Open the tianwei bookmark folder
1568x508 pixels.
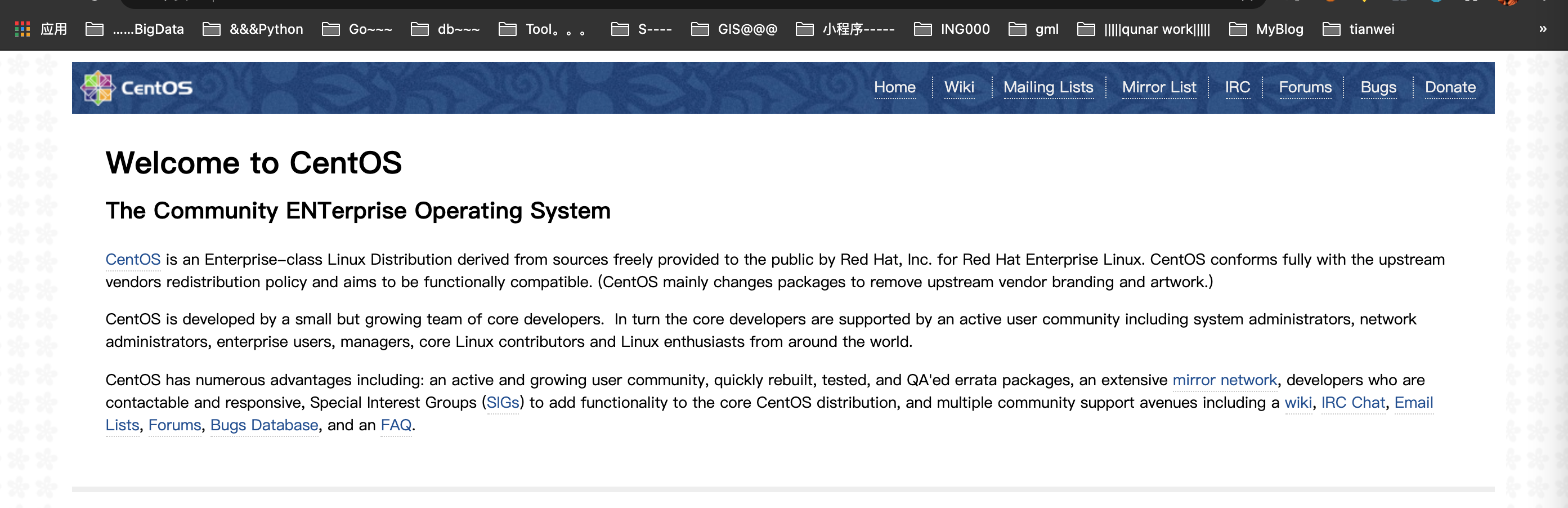click(x=1358, y=29)
